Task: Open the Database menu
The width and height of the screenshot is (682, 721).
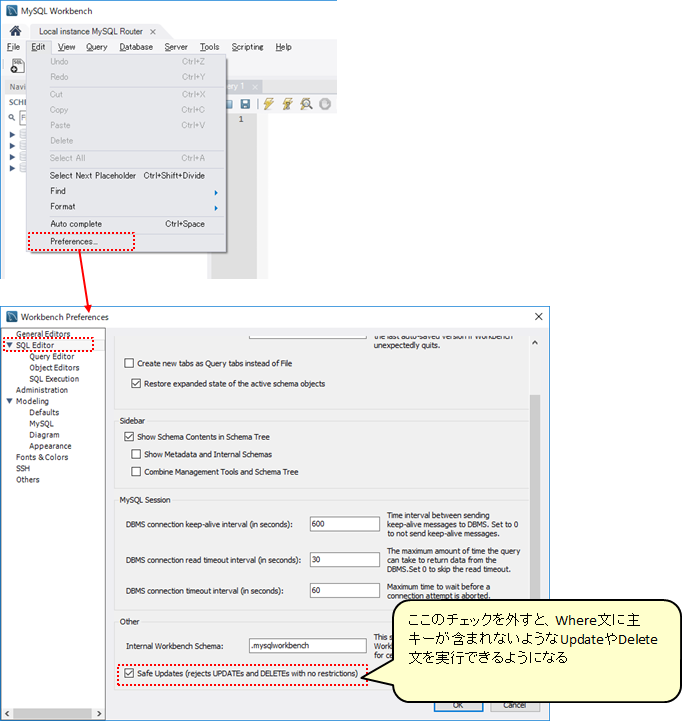Action: (136, 47)
